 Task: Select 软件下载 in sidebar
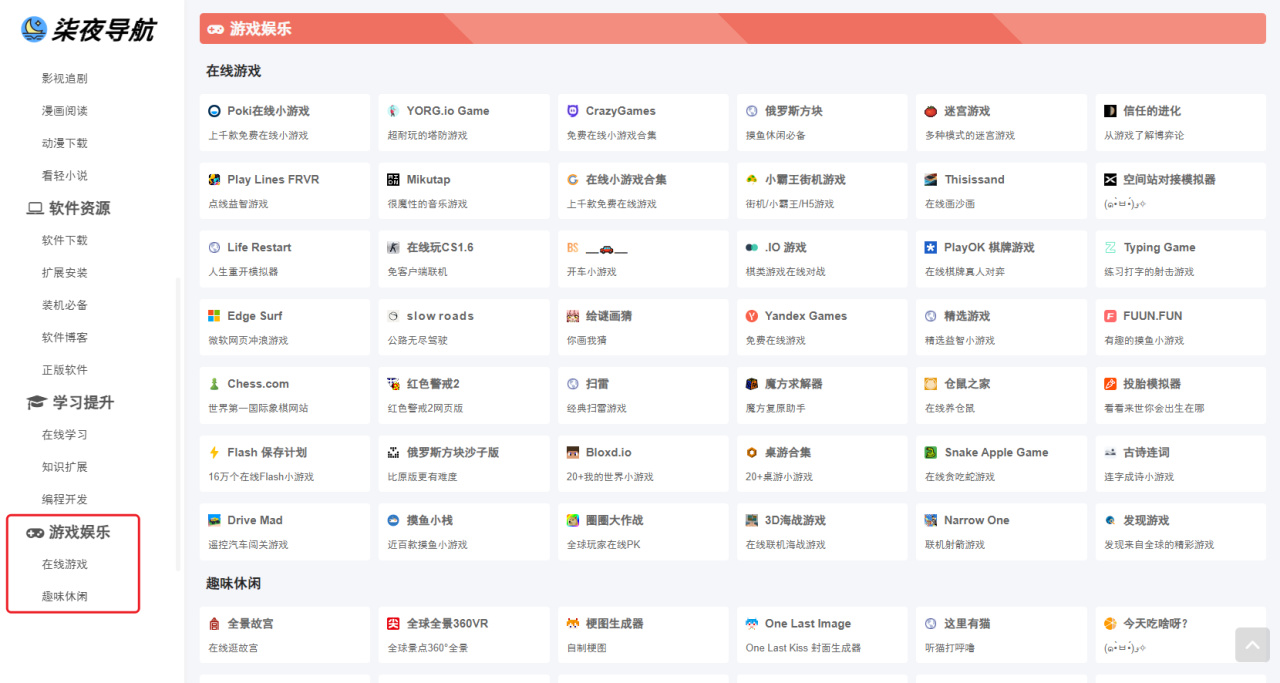[x=65, y=240]
